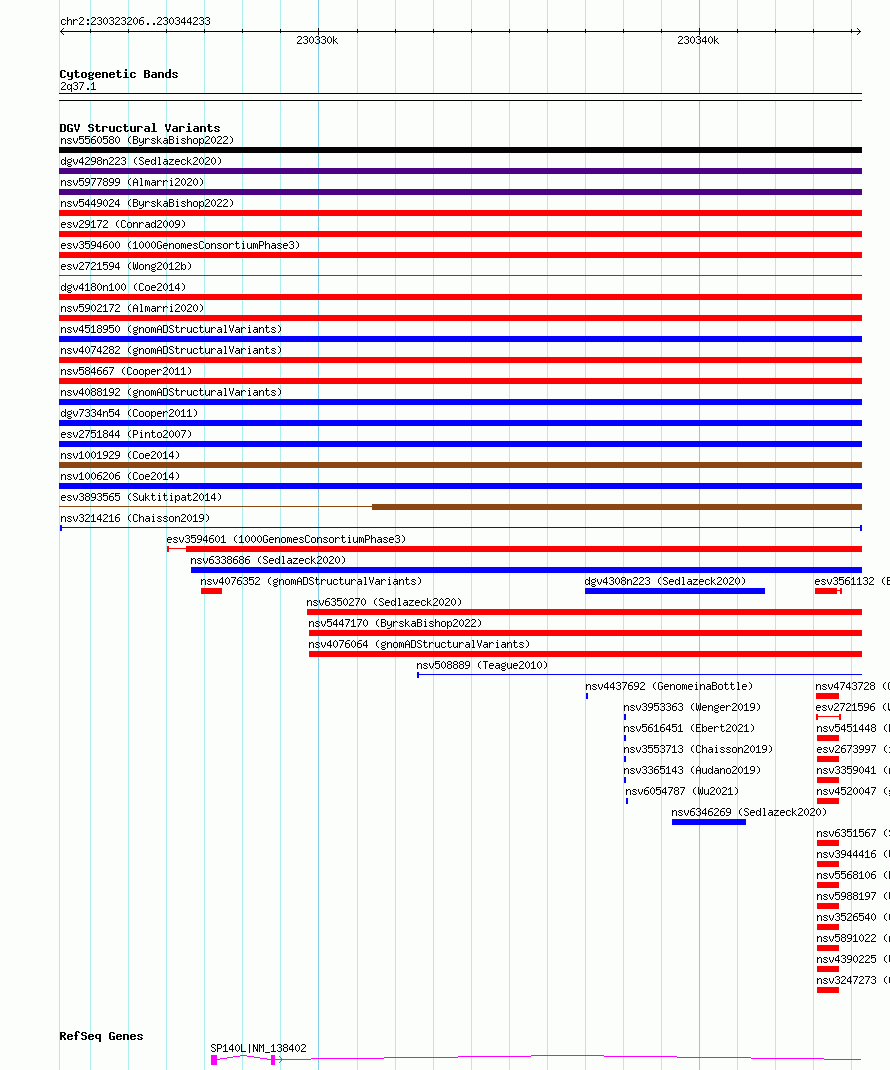Click the blue dgv4308n223 variant bar

[675, 591]
